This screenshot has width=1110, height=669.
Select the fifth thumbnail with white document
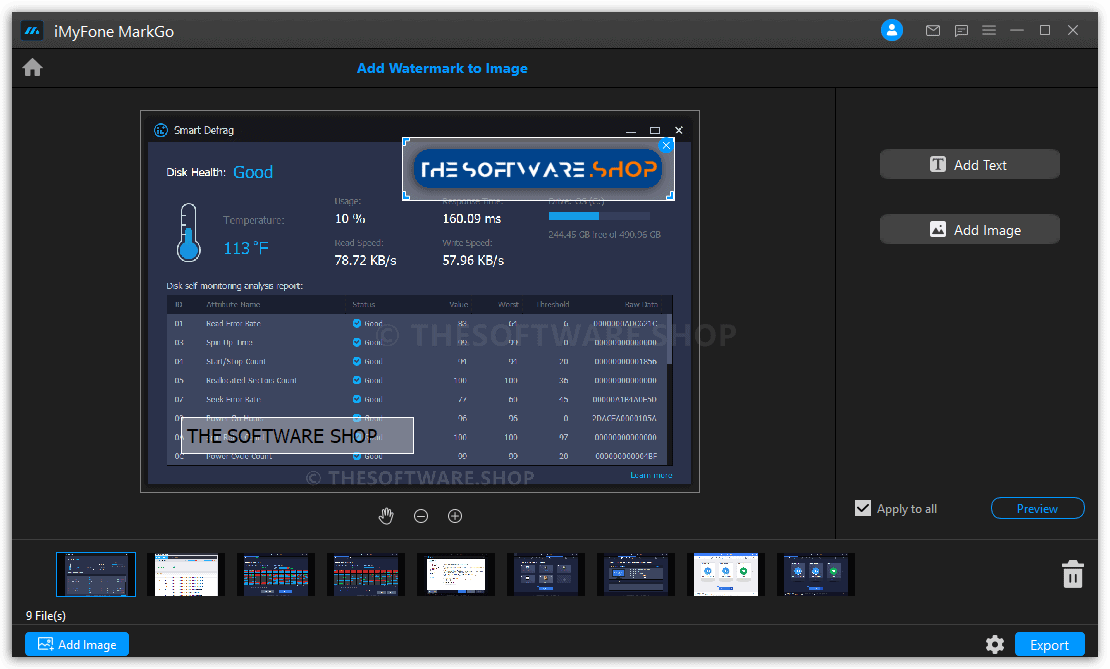click(456, 574)
